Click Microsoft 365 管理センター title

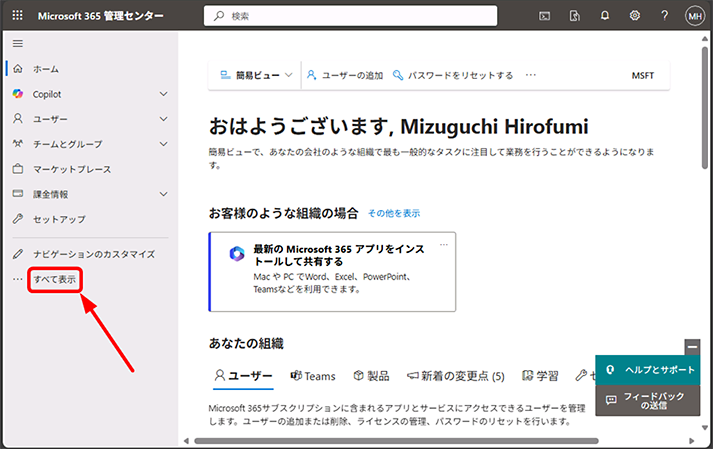pyautogui.click(x=100, y=16)
